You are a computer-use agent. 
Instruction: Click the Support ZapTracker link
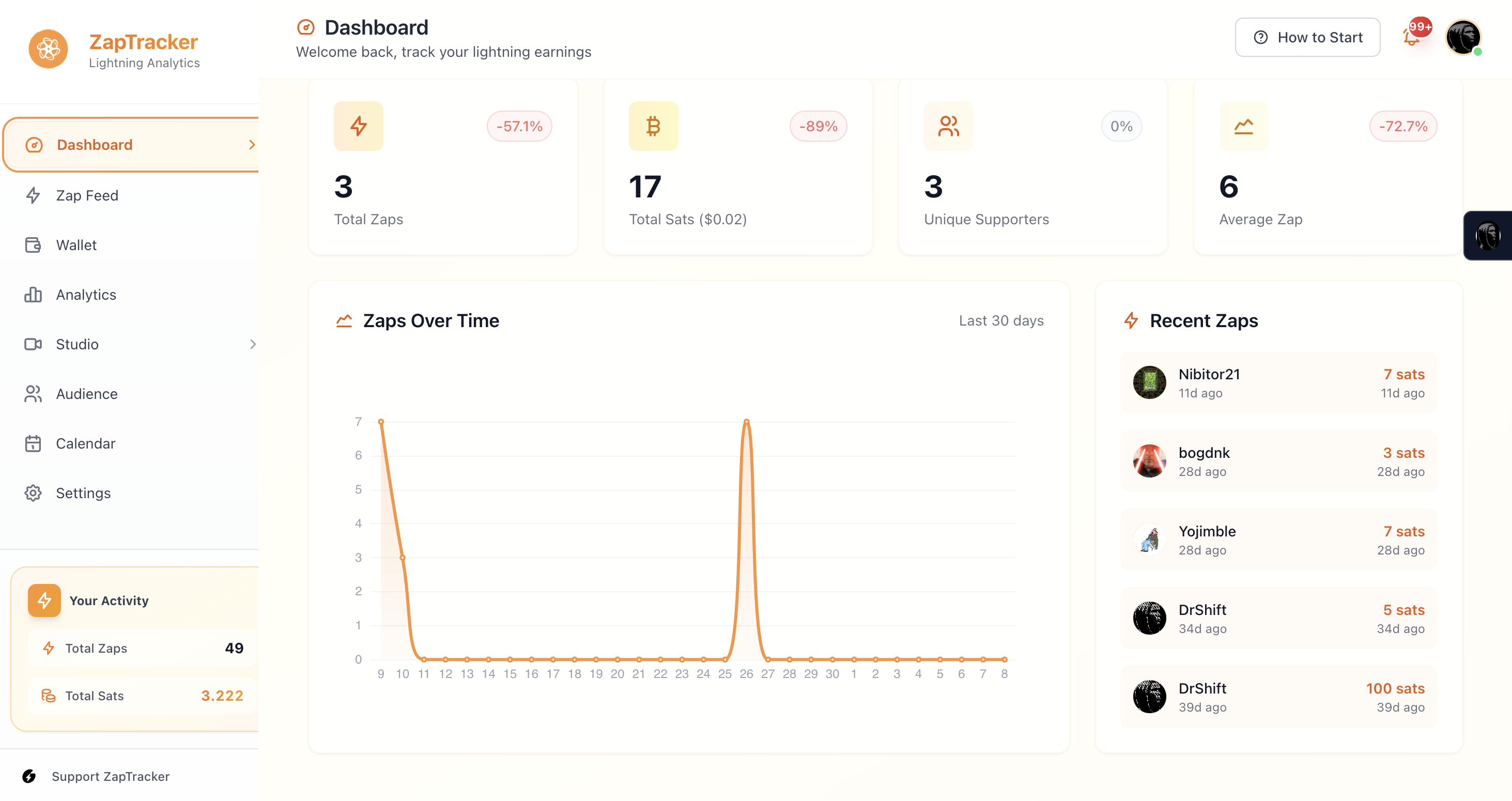tap(111, 776)
